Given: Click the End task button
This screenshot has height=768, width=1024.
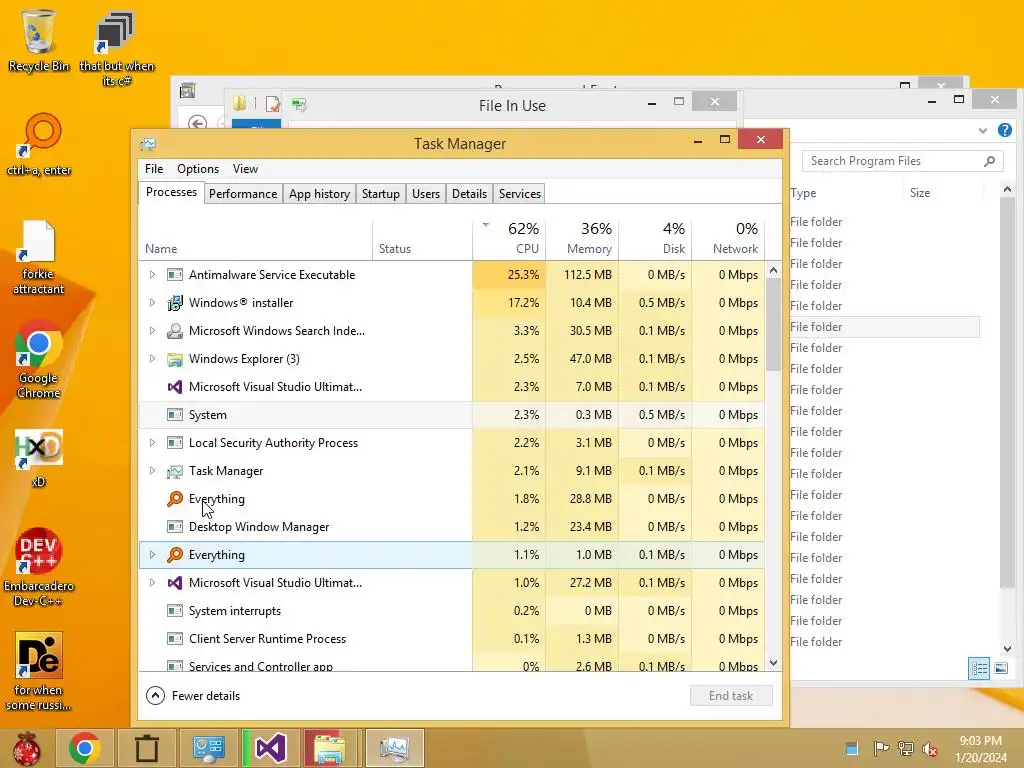Looking at the screenshot, I should pyautogui.click(x=731, y=696).
